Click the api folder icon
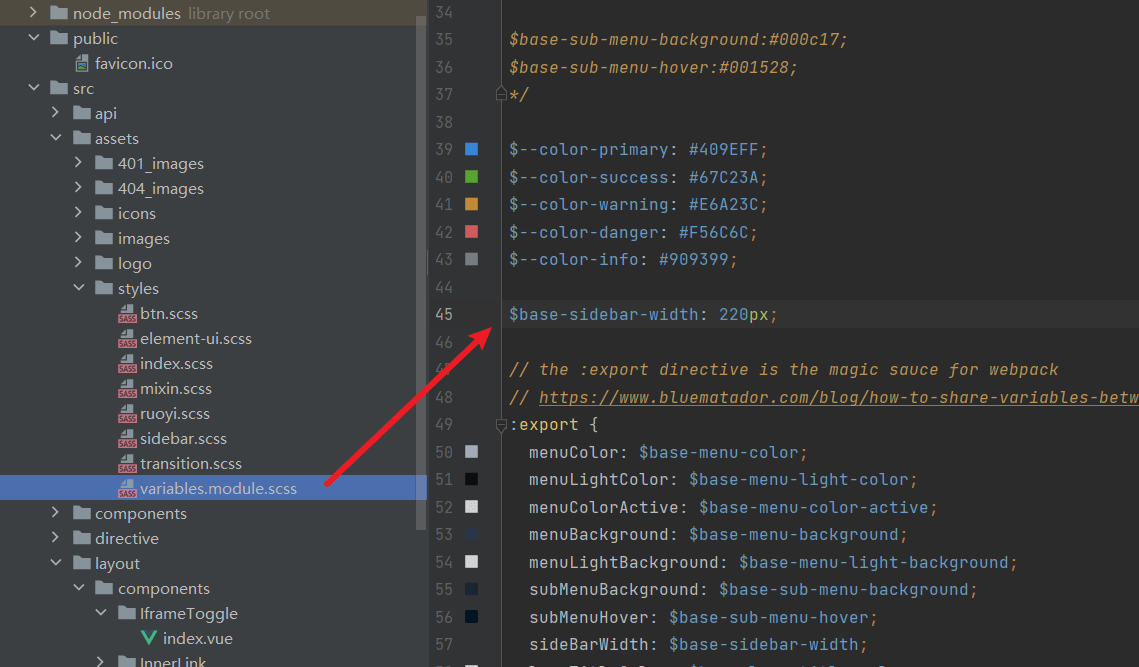The image size is (1139, 667). click(x=81, y=113)
